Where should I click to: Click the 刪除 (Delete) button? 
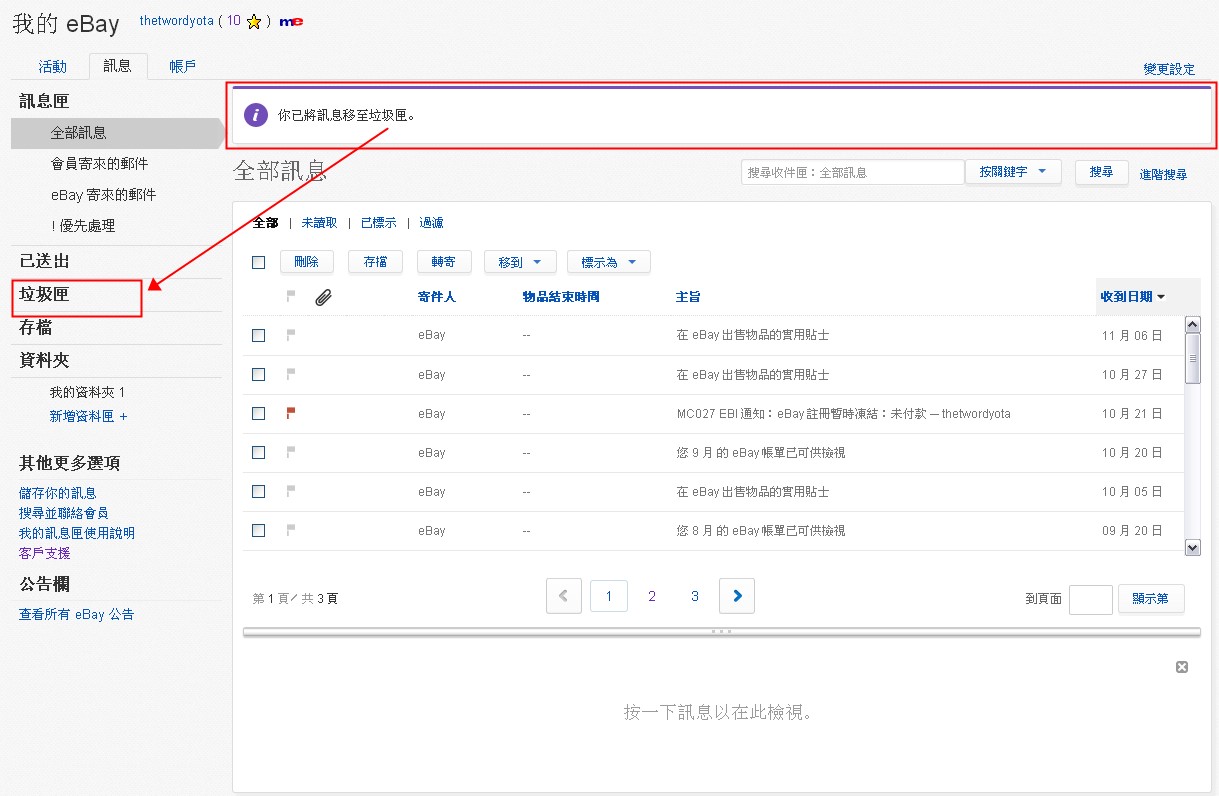click(x=307, y=261)
